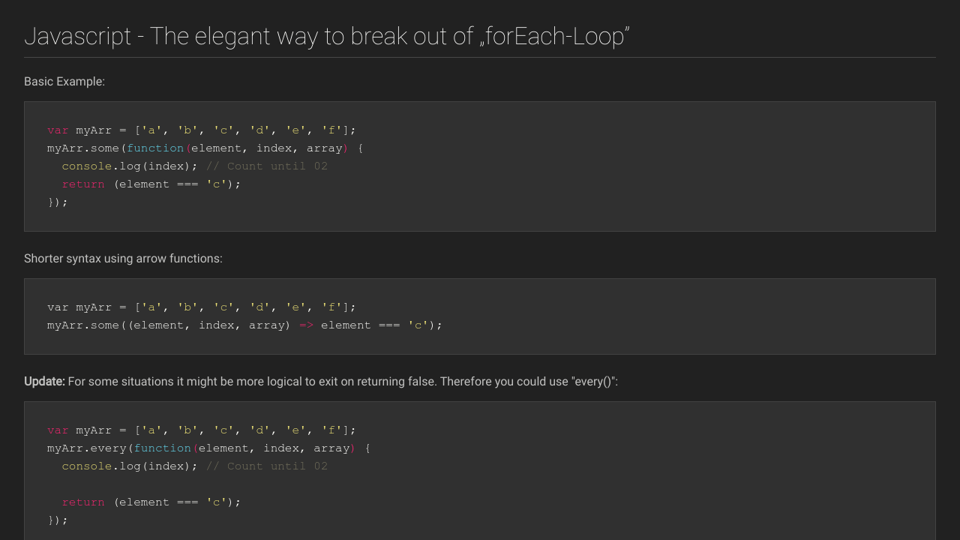The image size is (960, 540).
Task: Click closing "});" of the first code block
Action: pos(57,202)
